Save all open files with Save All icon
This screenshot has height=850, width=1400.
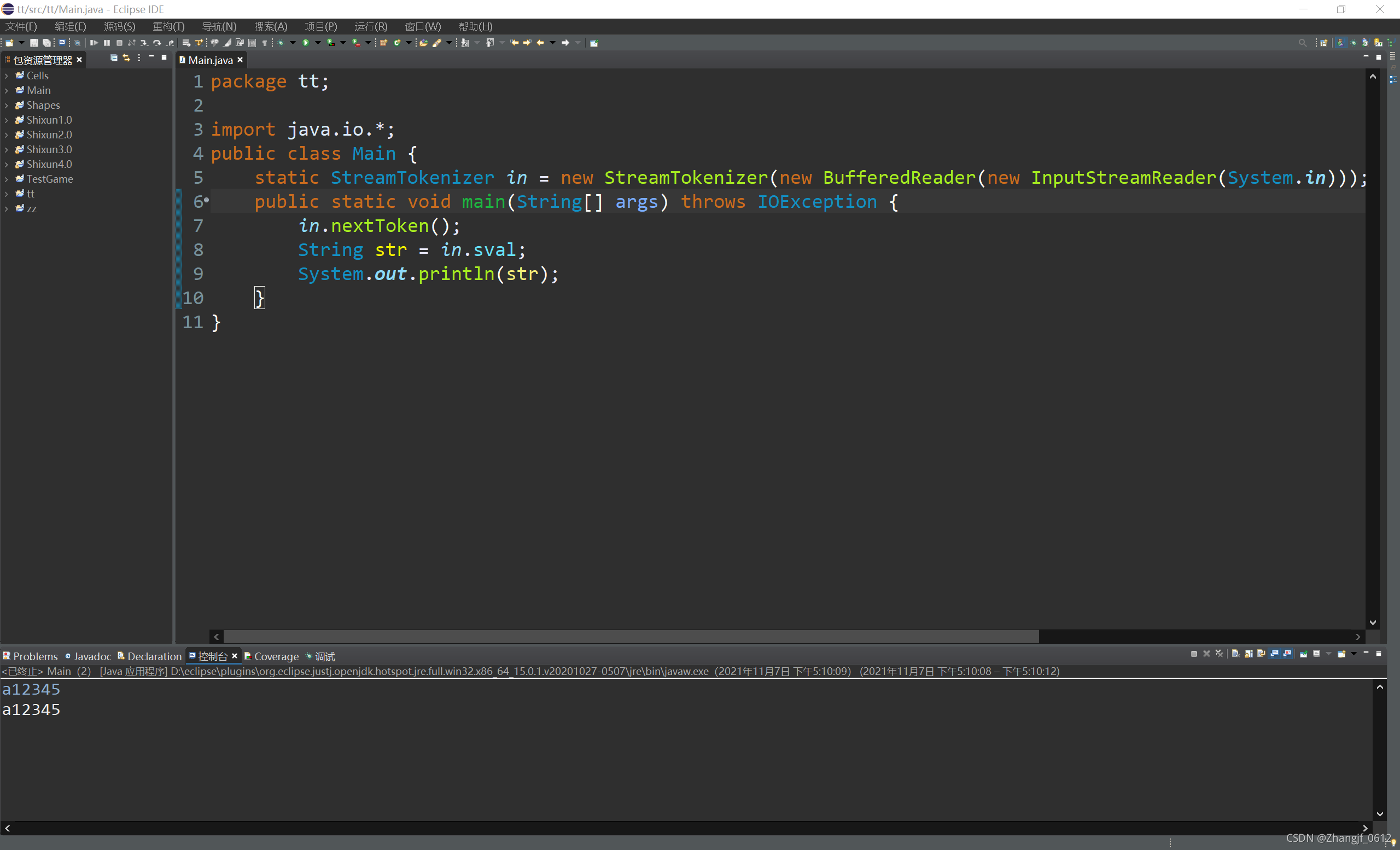pos(46,43)
